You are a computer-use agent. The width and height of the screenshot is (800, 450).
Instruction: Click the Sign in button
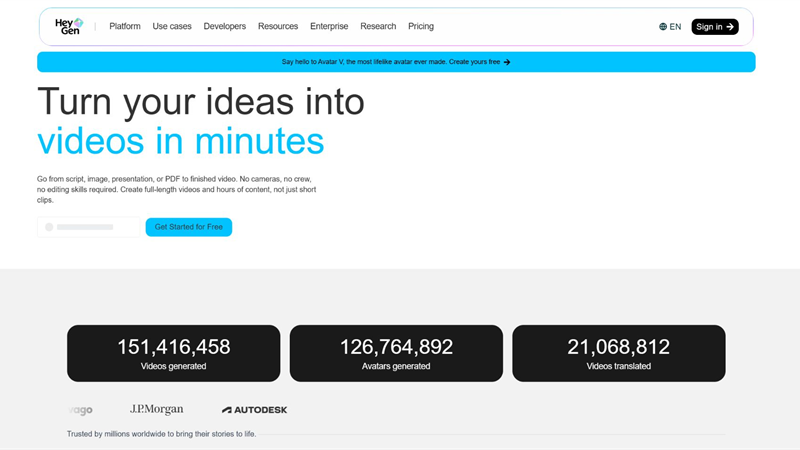pyautogui.click(x=715, y=27)
